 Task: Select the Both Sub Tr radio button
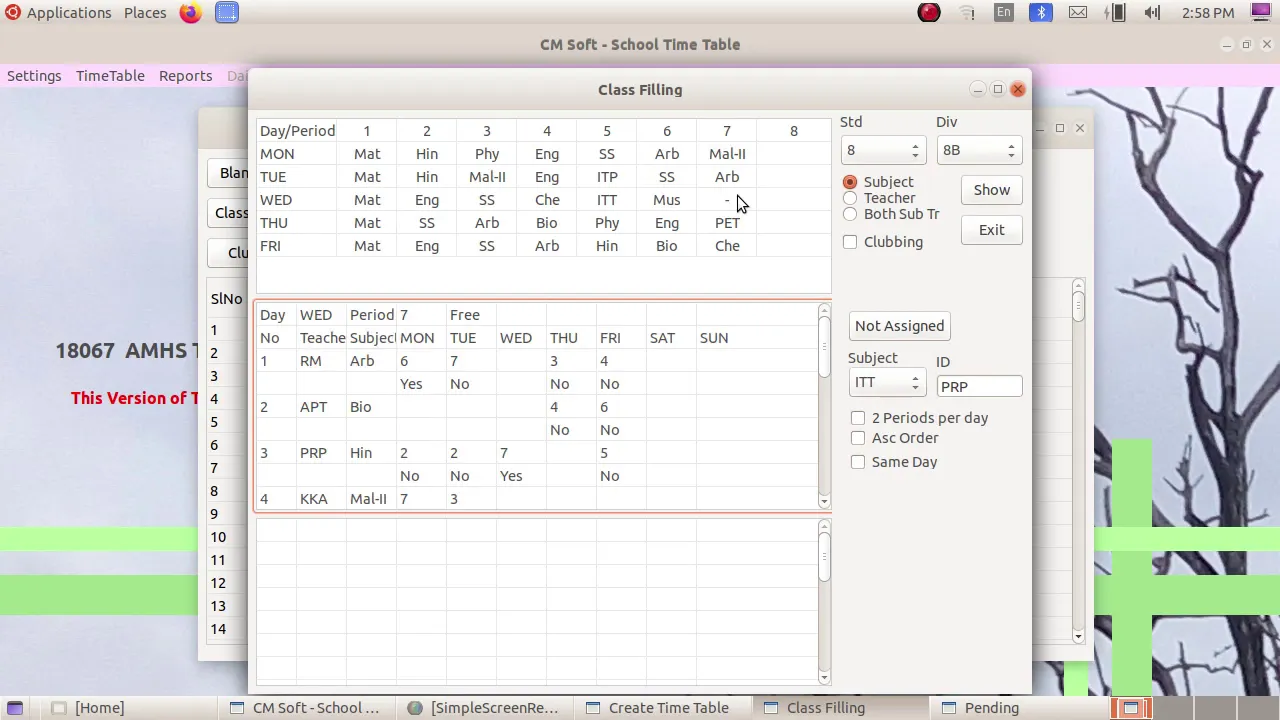click(x=850, y=214)
